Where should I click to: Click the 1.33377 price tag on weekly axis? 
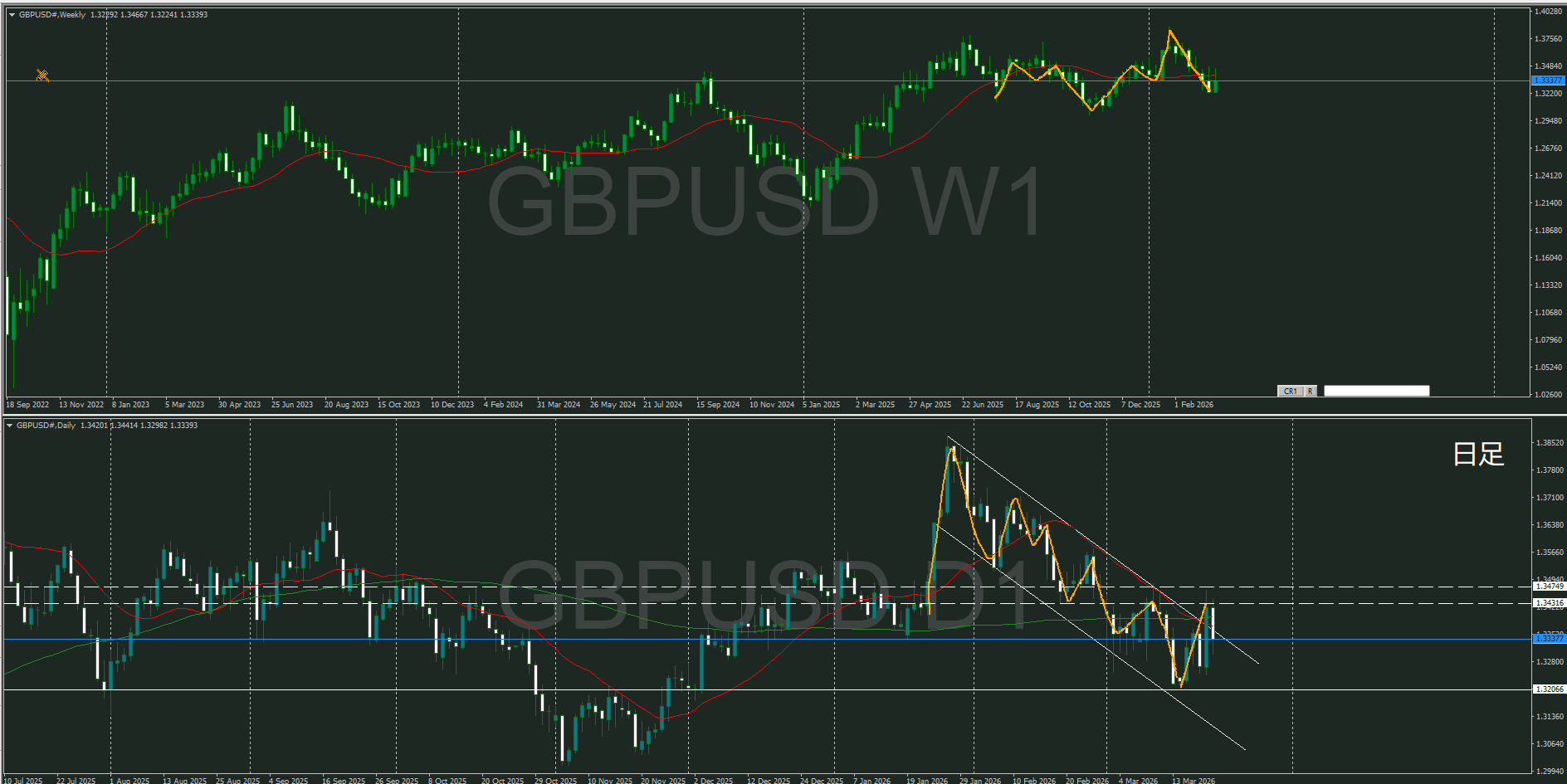tap(1547, 80)
